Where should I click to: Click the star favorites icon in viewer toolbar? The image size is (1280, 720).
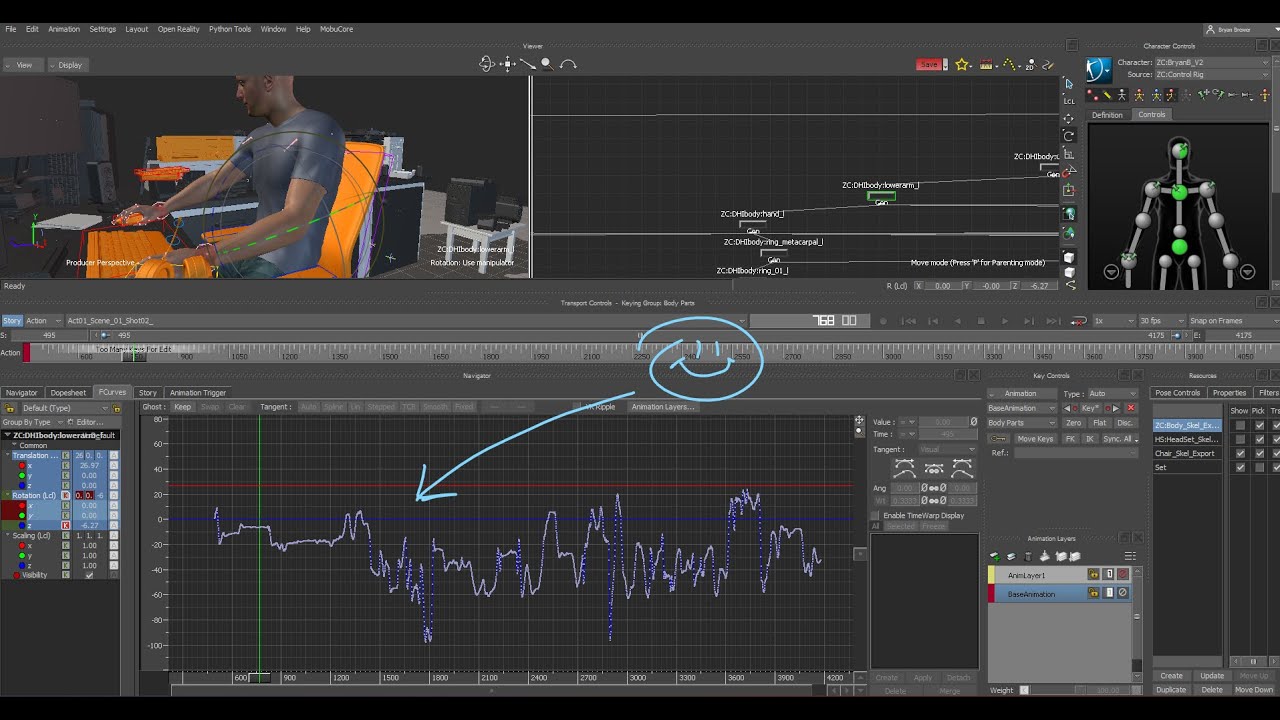coord(962,64)
